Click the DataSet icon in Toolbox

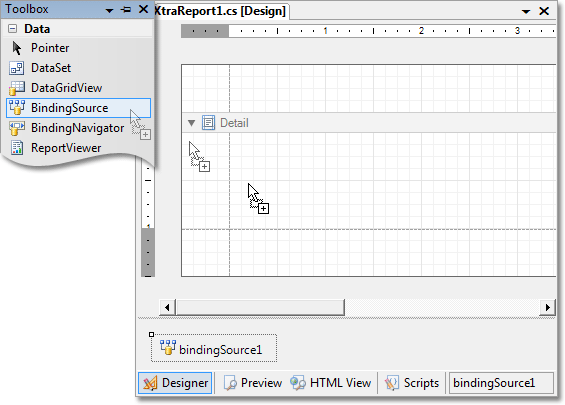[17, 68]
